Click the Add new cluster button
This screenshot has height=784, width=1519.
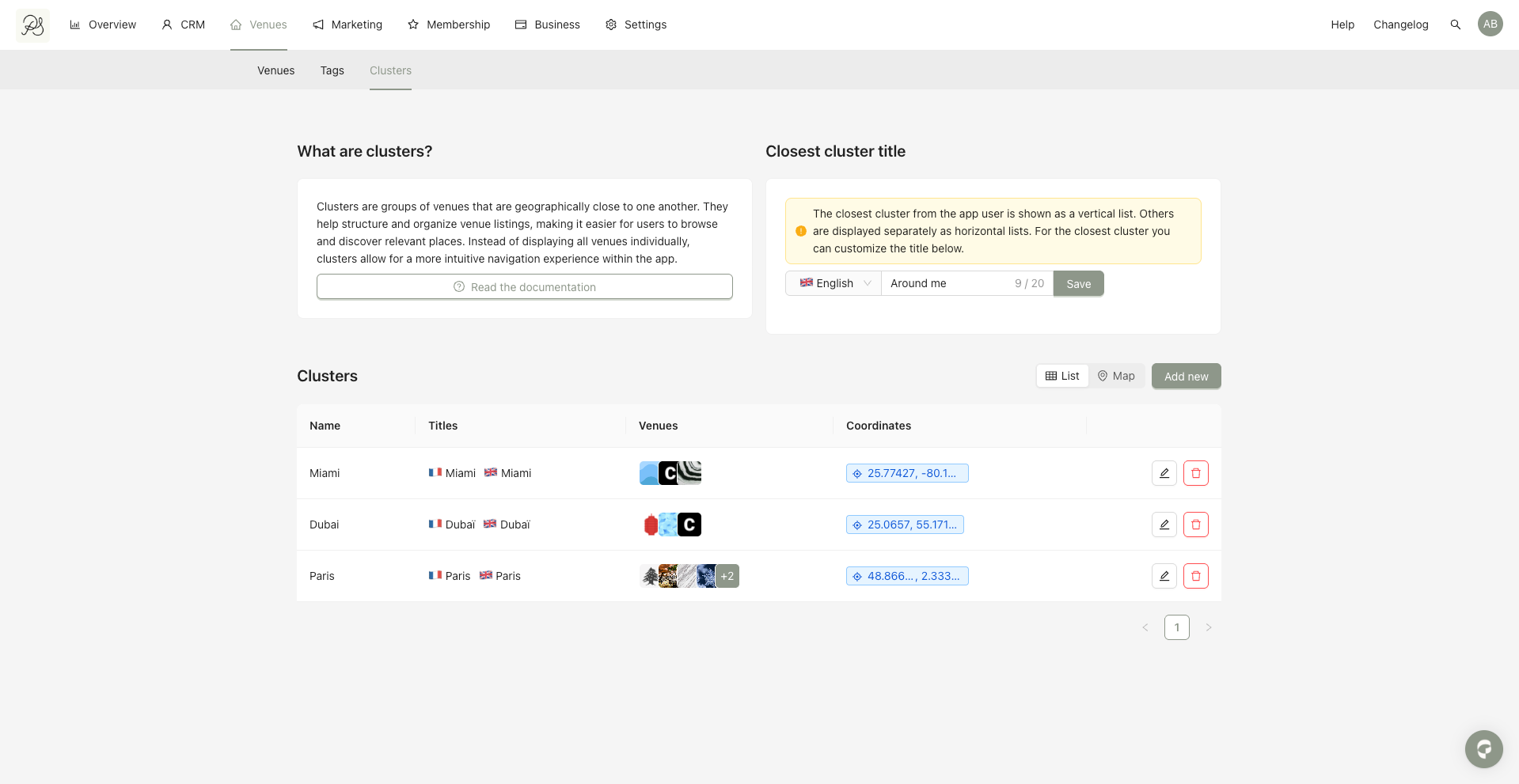tap(1186, 377)
